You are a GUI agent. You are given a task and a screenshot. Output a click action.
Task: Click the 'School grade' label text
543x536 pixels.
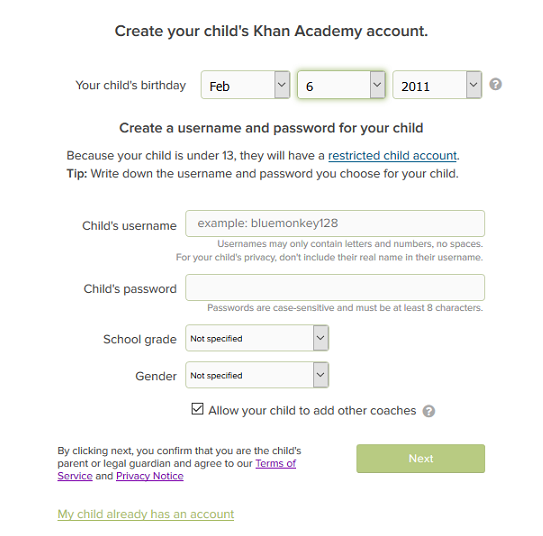(x=140, y=339)
